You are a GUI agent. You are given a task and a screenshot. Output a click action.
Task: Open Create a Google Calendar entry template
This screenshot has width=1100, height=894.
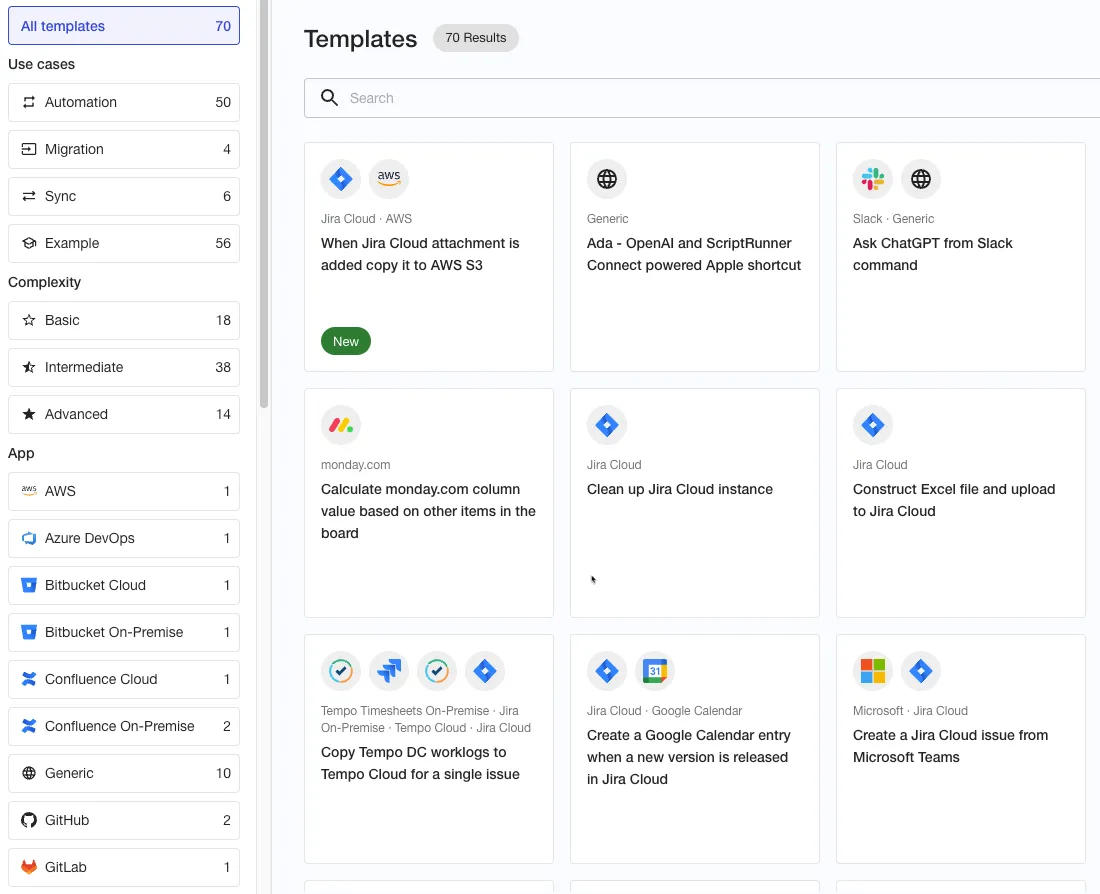pyautogui.click(x=695, y=749)
